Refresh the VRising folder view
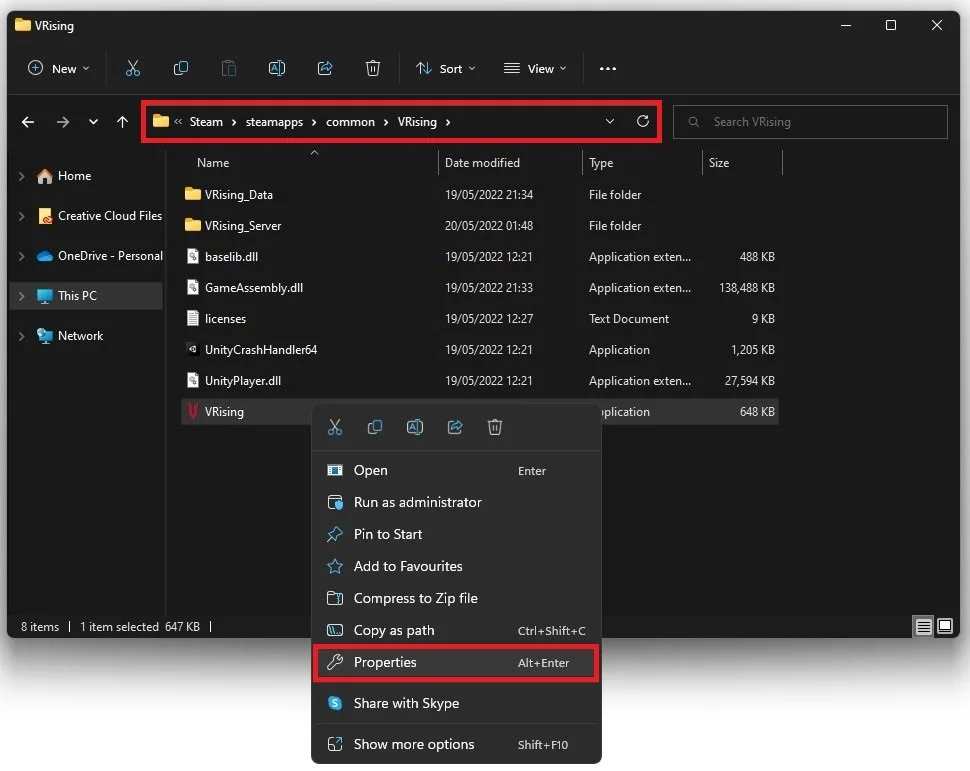The image size is (970, 771). click(x=643, y=121)
